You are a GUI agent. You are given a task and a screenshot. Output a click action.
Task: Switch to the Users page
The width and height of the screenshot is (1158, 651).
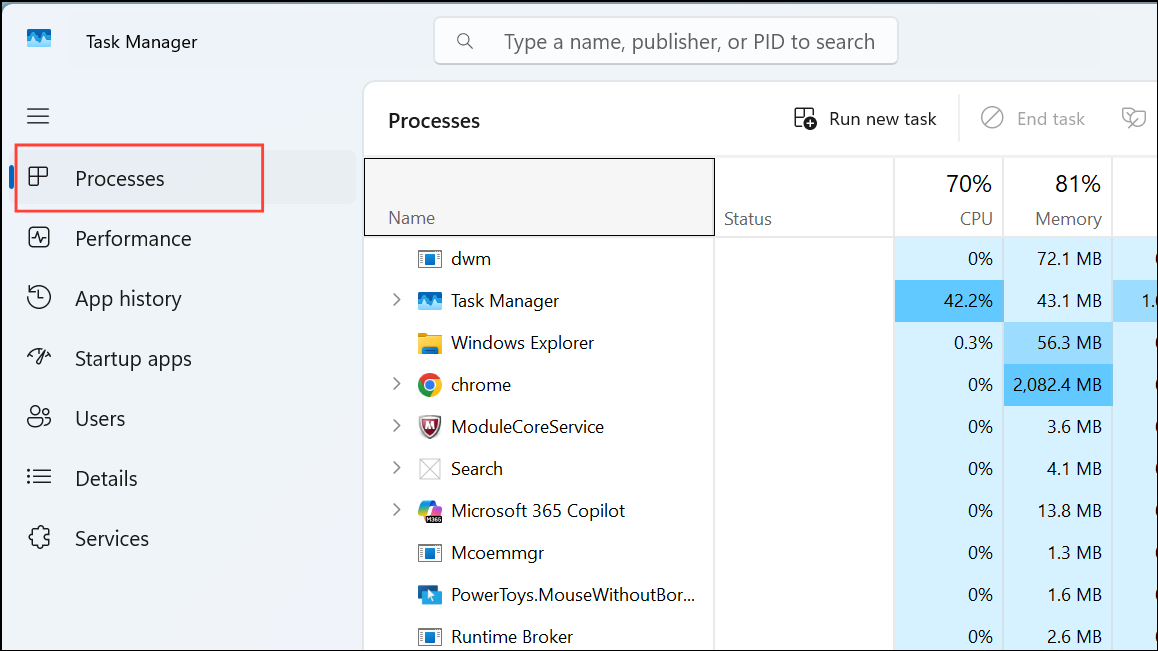tap(185, 418)
